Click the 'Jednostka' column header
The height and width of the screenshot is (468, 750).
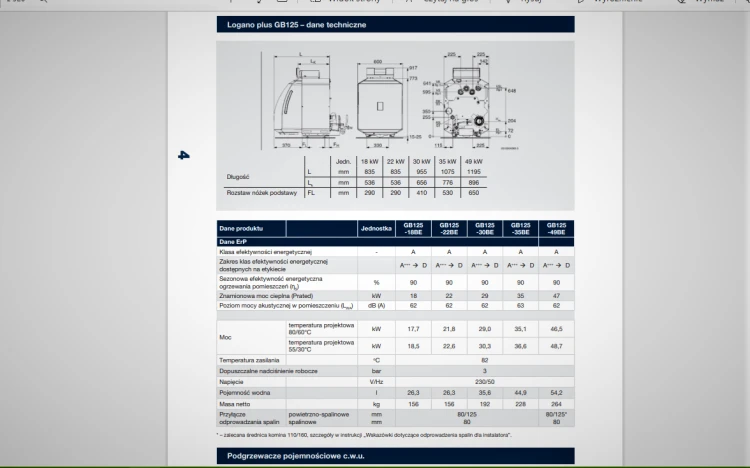[x=376, y=229]
